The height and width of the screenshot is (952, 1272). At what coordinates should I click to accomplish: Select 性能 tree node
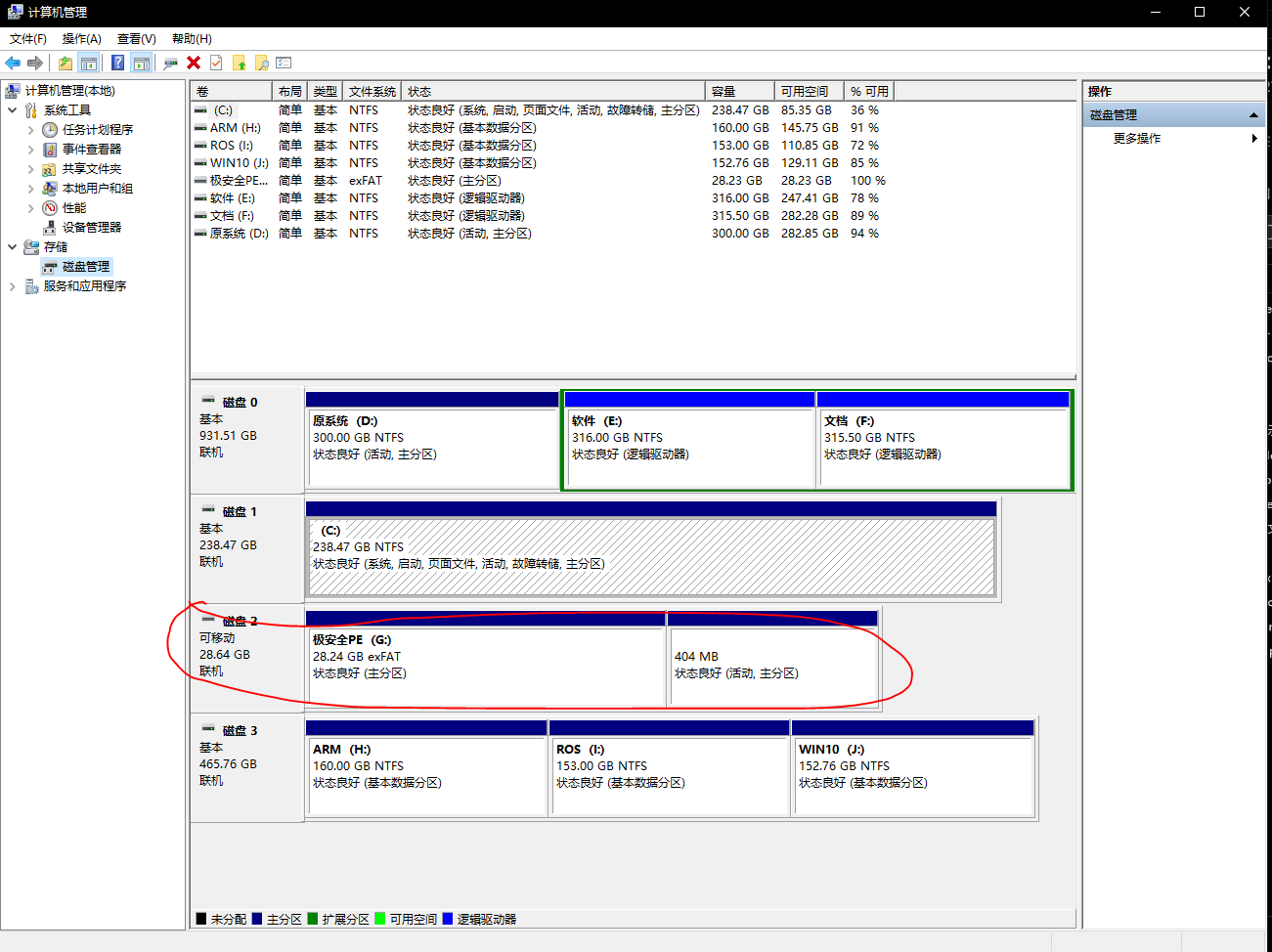tap(74, 208)
